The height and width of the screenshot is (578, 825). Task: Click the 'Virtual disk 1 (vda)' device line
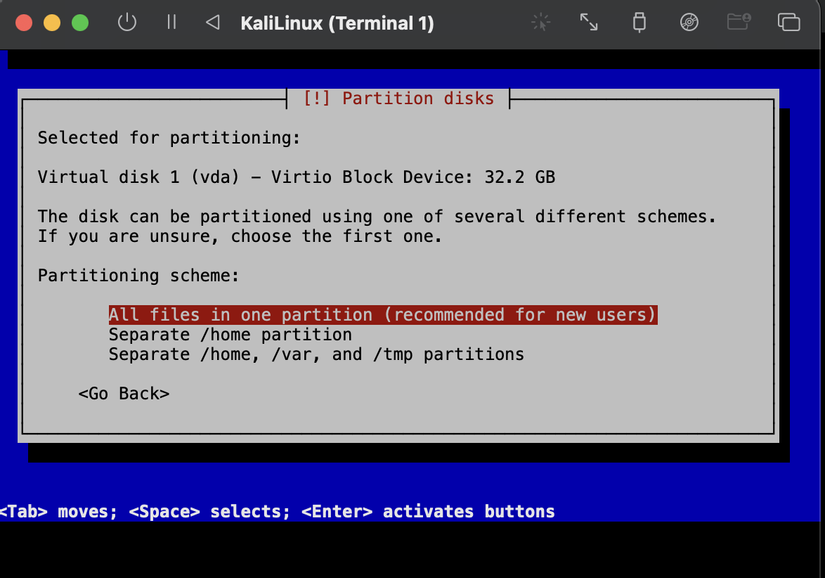point(296,177)
